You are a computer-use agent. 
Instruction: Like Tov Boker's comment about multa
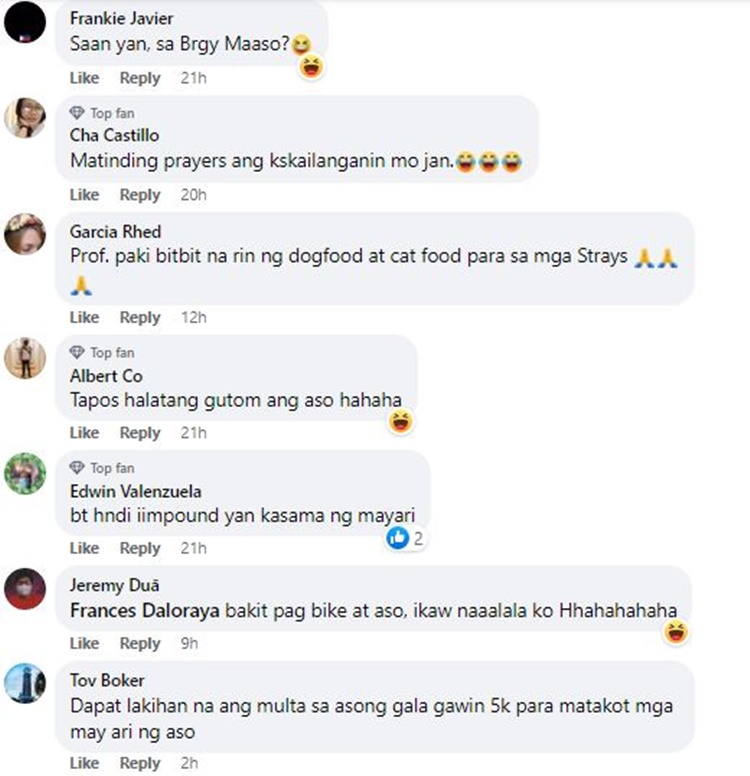click(84, 763)
